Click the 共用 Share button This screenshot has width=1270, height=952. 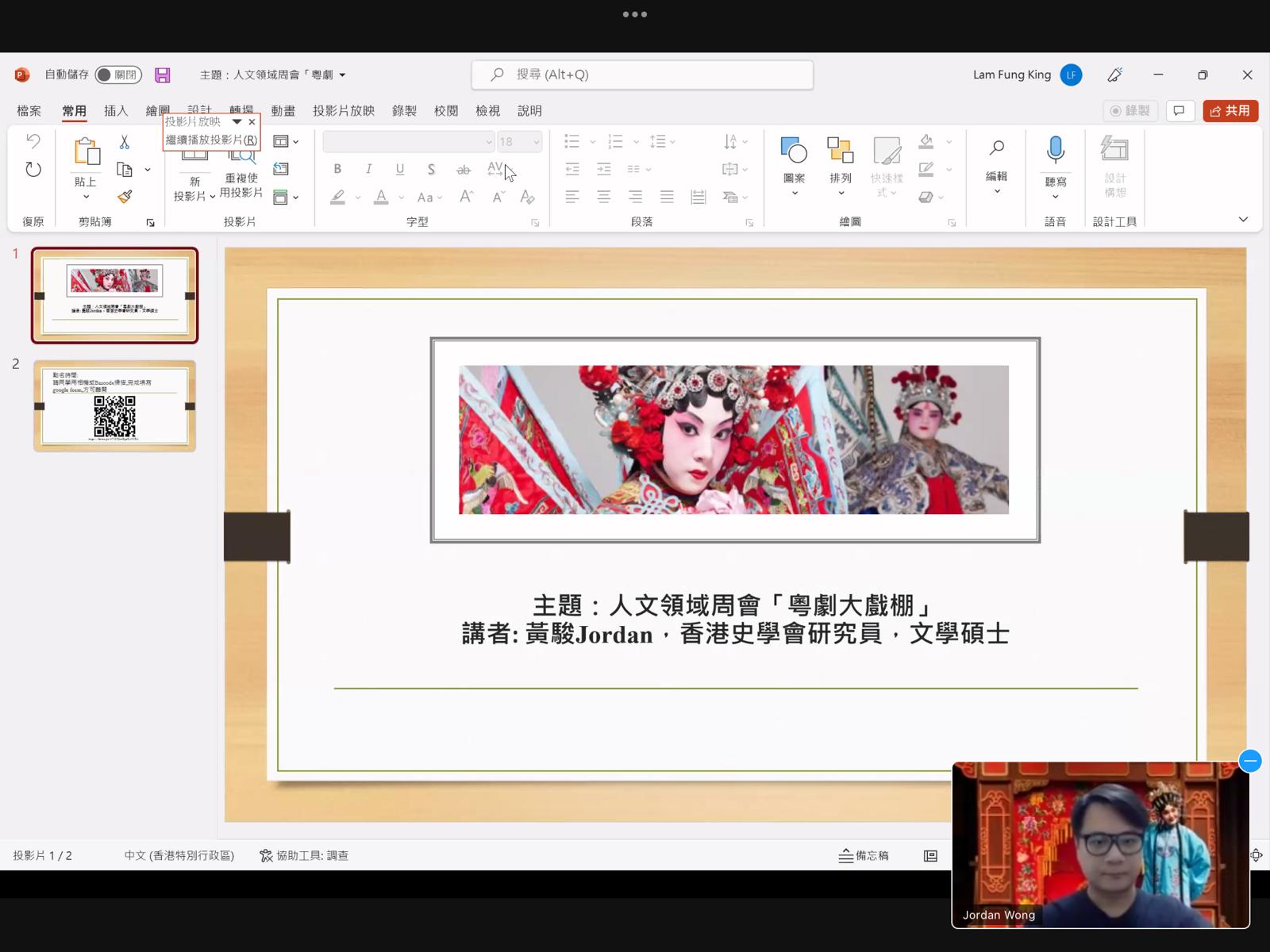point(1230,111)
